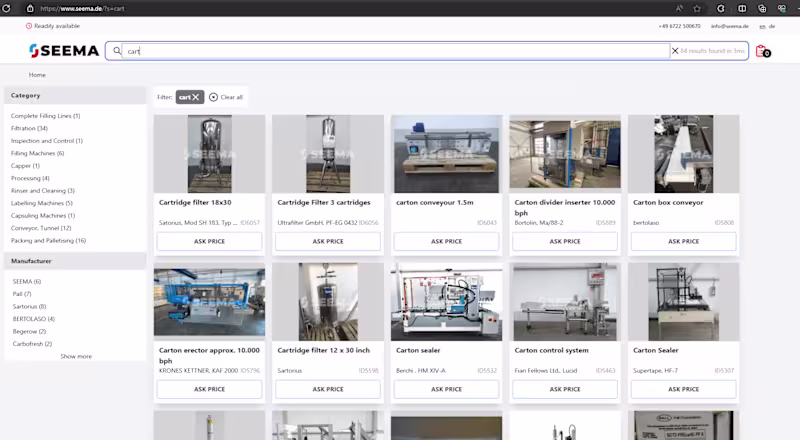800x440 pixels.
Task: Open browser read aloud icon
Action: click(678, 8)
